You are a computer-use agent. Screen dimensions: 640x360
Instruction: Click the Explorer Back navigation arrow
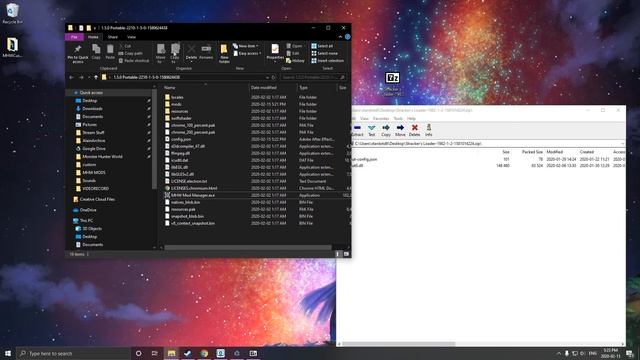[x=71, y=77]
